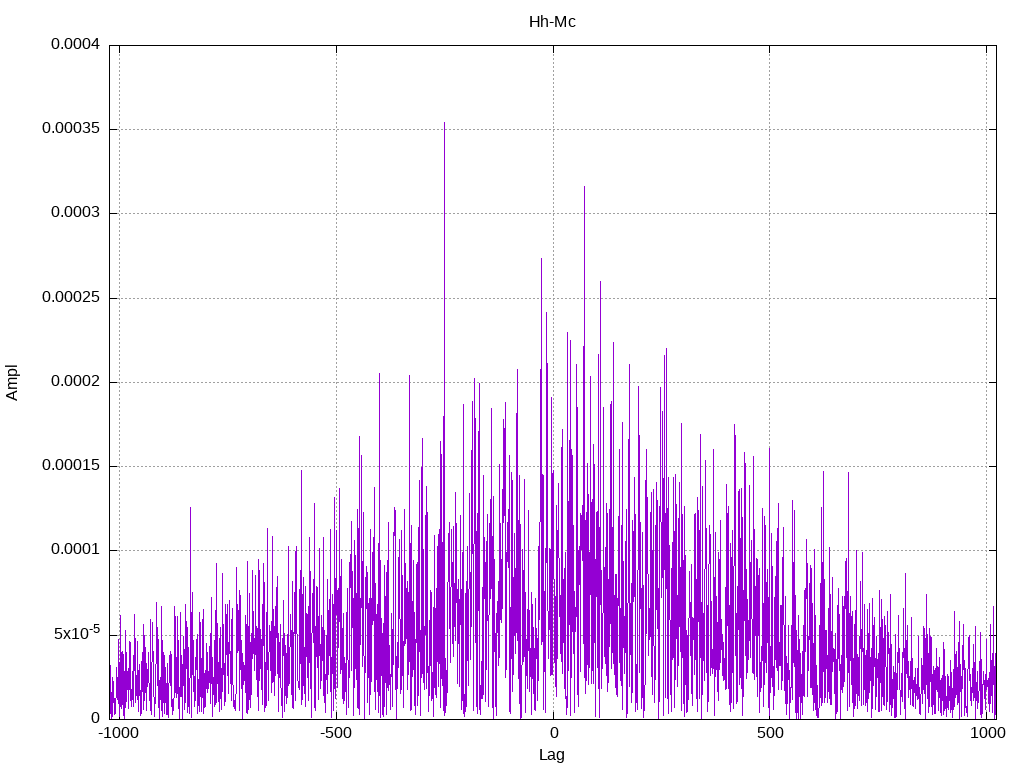Click the y-axis tick value 0.0002
This screenshot has height=768, width=1024.
pos(76,382)
